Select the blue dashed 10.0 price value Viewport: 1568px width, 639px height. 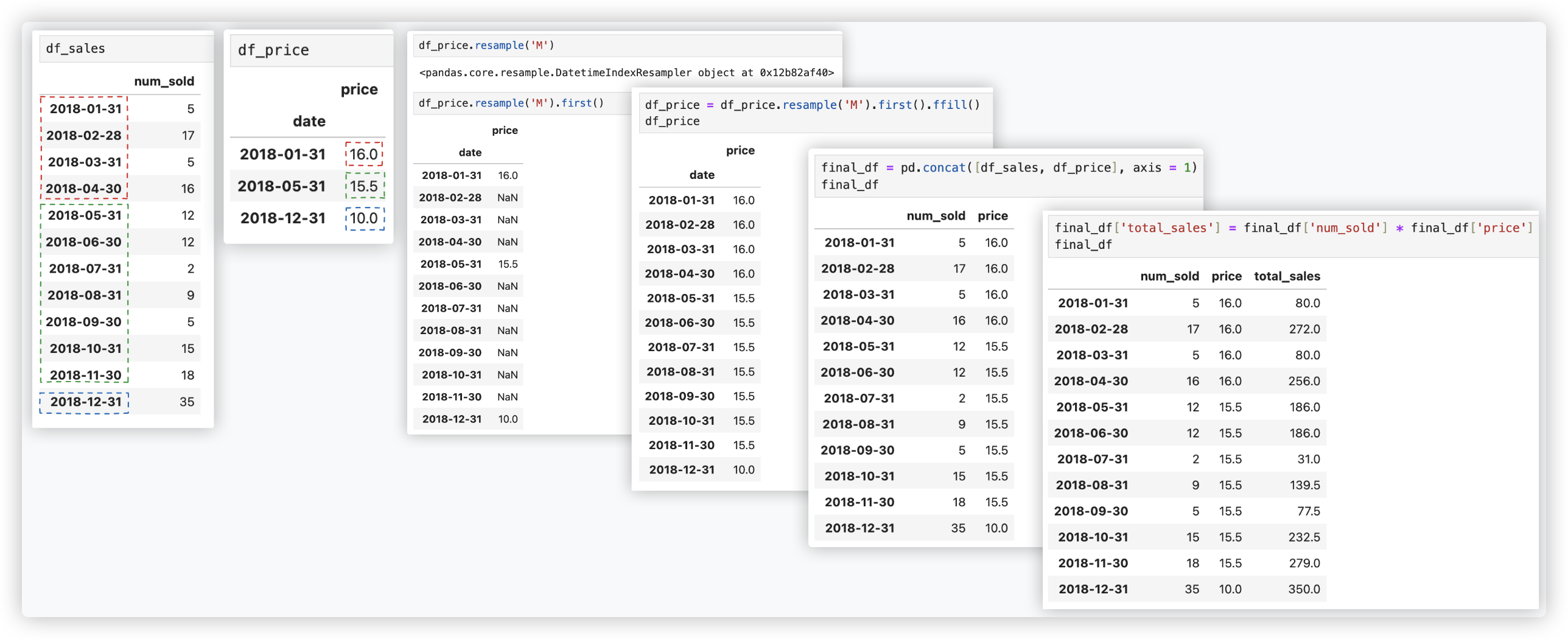[x=364, y=218]
